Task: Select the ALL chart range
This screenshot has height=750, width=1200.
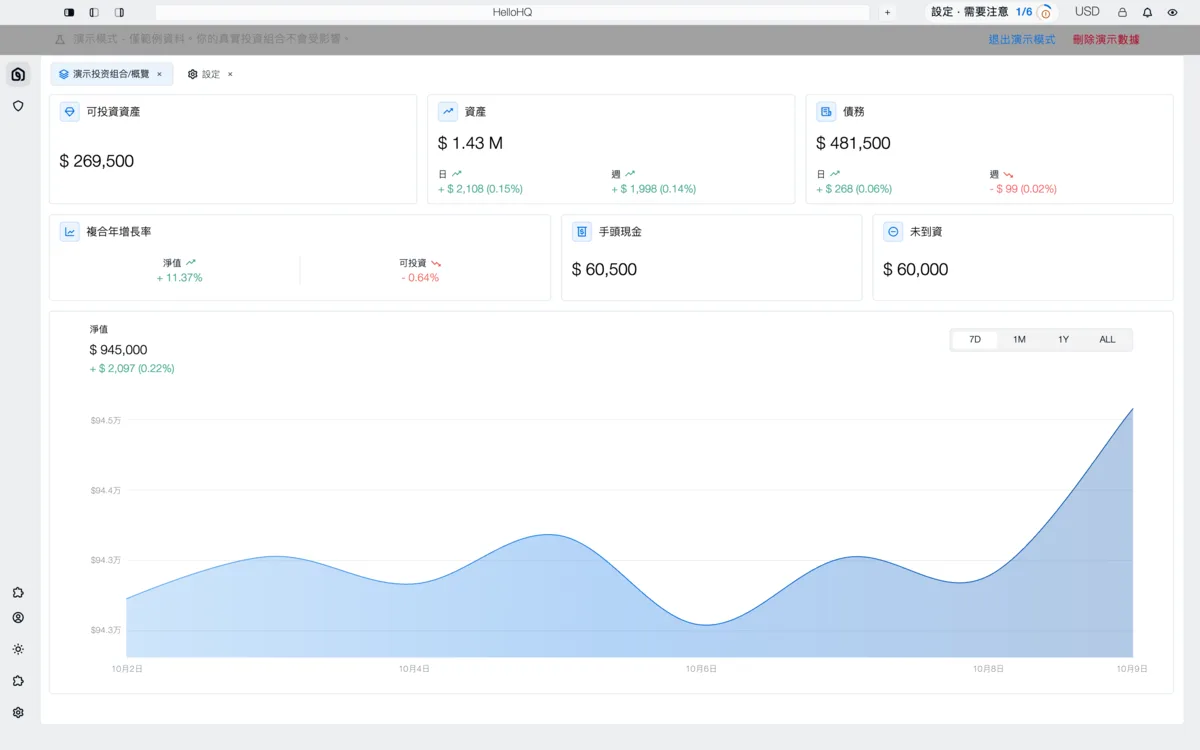Action: tap(1107, 340)
